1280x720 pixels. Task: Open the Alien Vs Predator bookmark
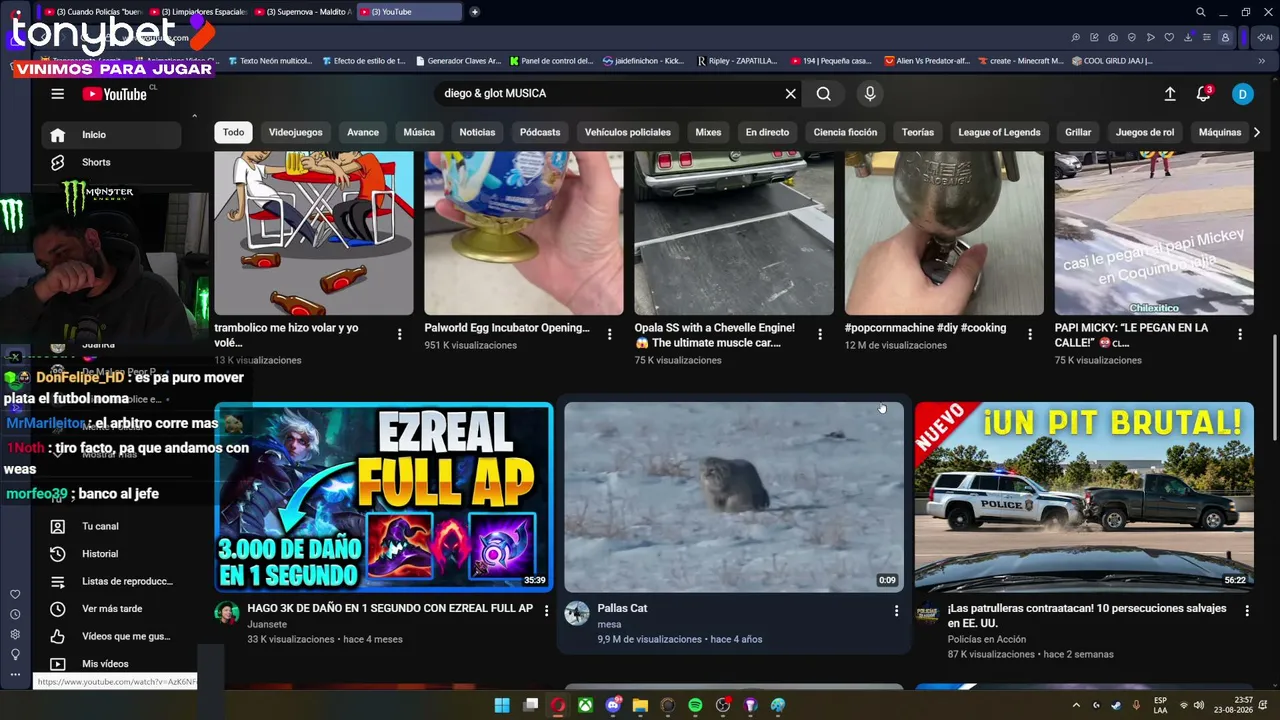tap(927, 61)
